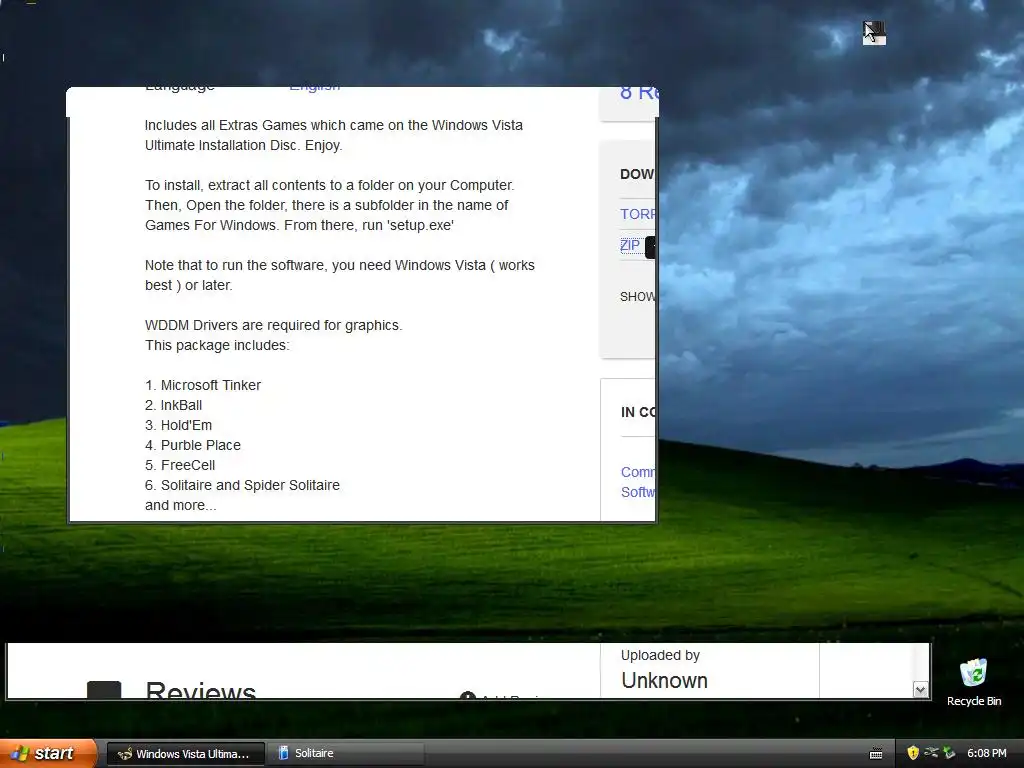Click the "Reviews" heading
The width and height of the screenshot is (1024, 768).
(x=200, y=689)
